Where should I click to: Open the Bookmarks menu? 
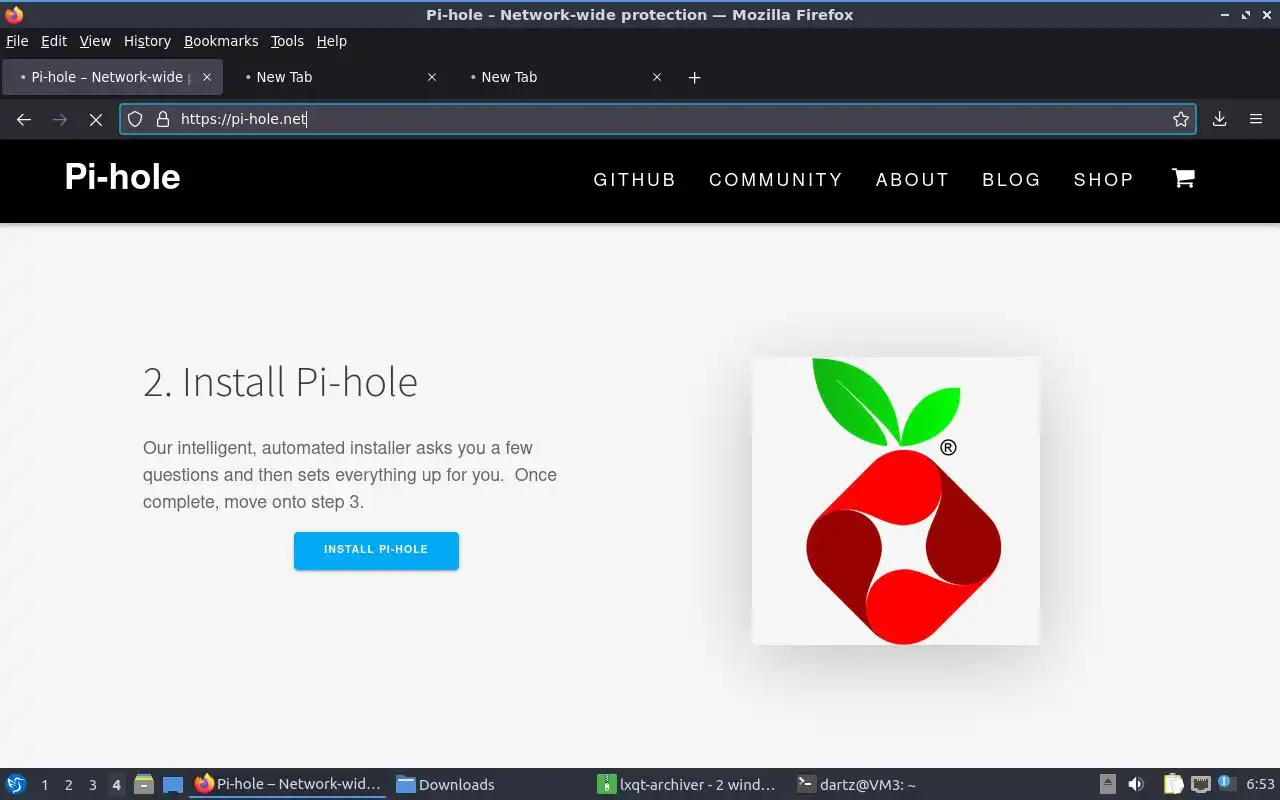click(221, 41)
